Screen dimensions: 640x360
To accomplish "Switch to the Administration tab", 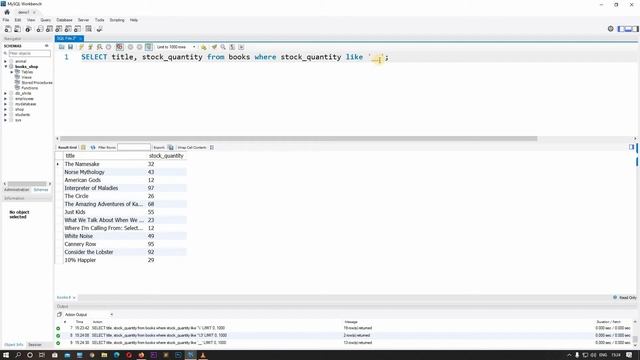I will click(x=17, y=190).
